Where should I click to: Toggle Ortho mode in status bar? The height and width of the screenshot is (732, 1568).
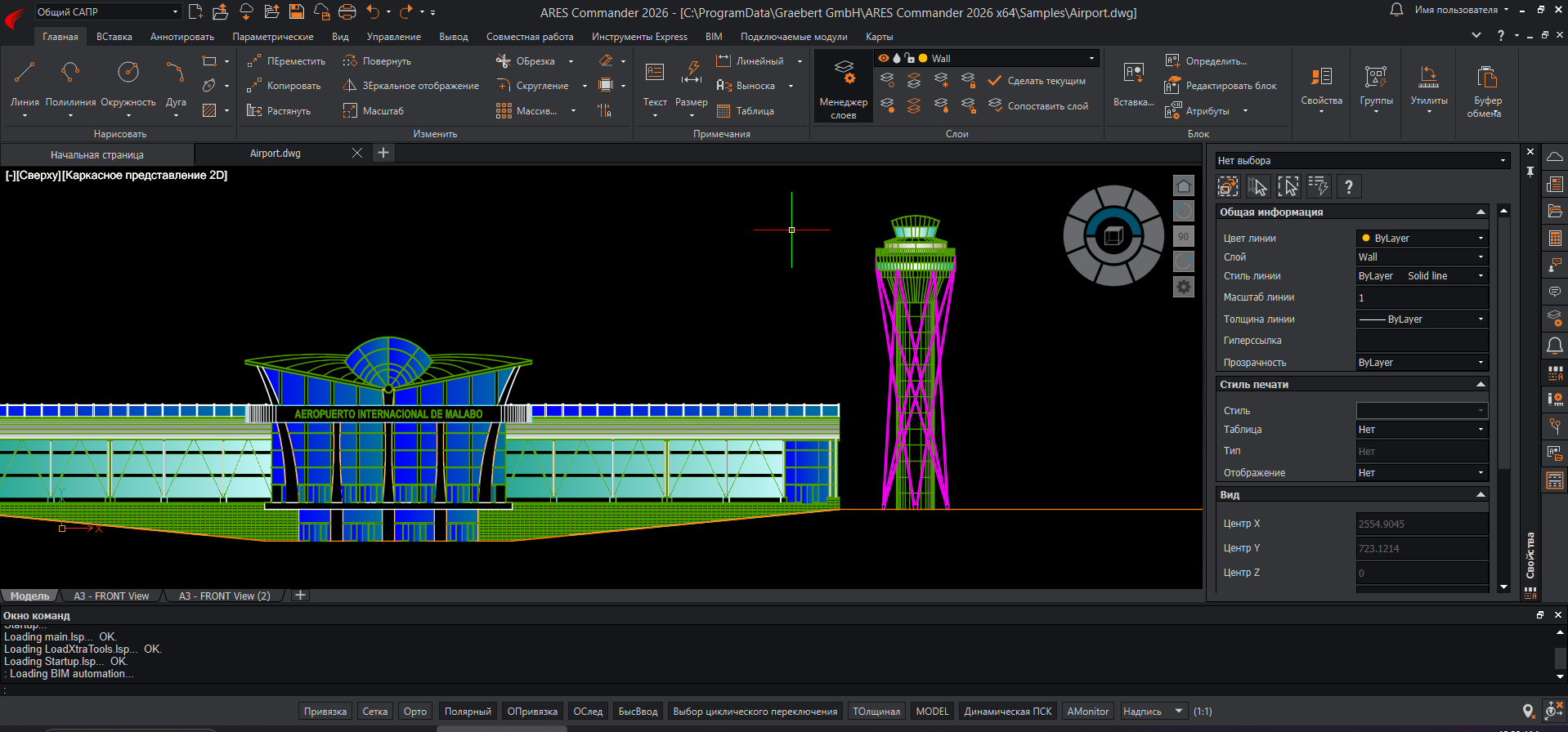(414, 712)
